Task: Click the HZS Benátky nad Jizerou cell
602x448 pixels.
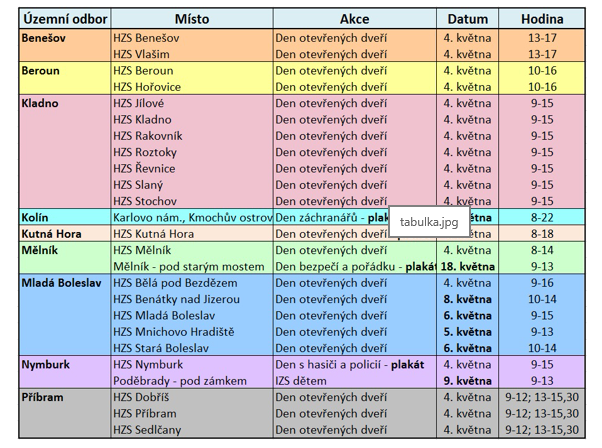Action: pos(192,299)
